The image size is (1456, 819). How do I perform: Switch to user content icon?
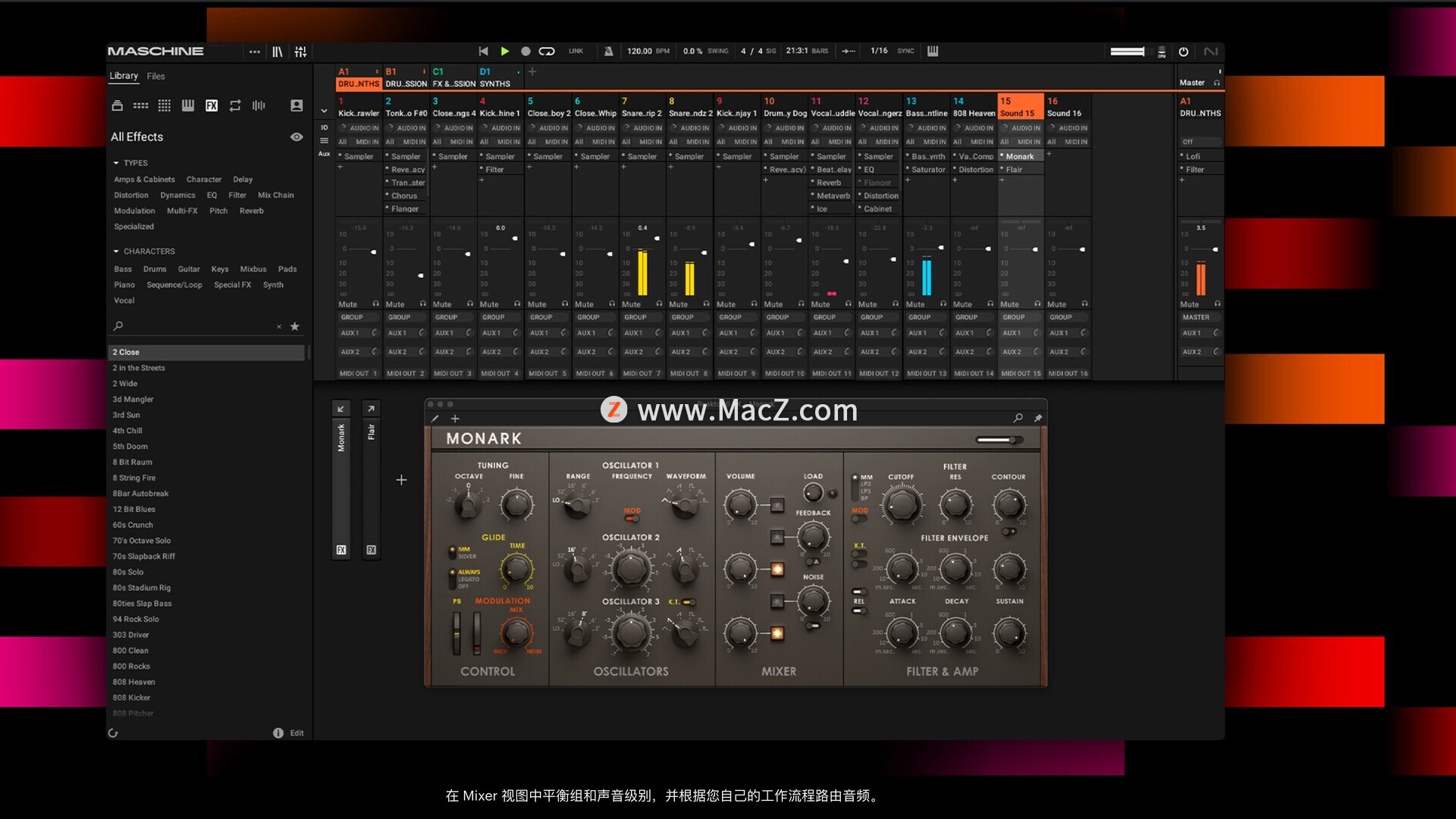click(x=297, y=105)
